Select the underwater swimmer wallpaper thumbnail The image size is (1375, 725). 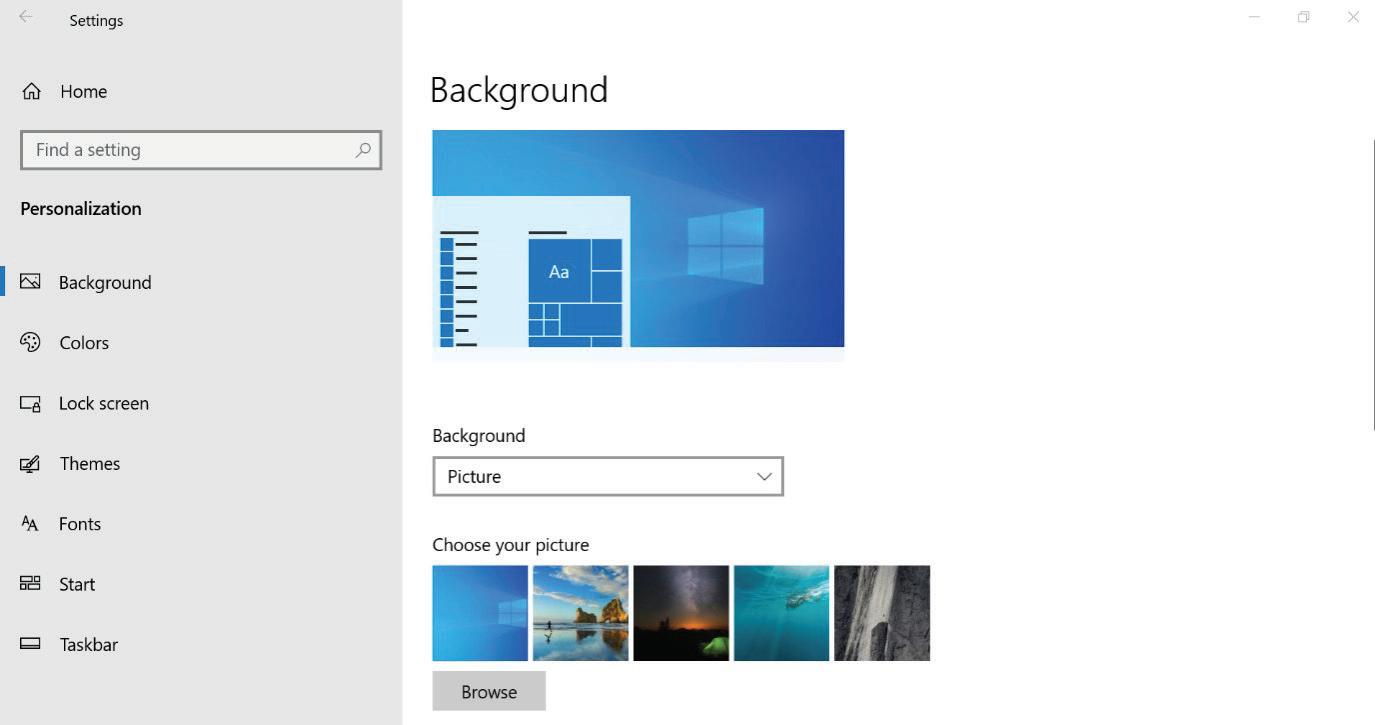pyautogui.click(x=782, y=613)
